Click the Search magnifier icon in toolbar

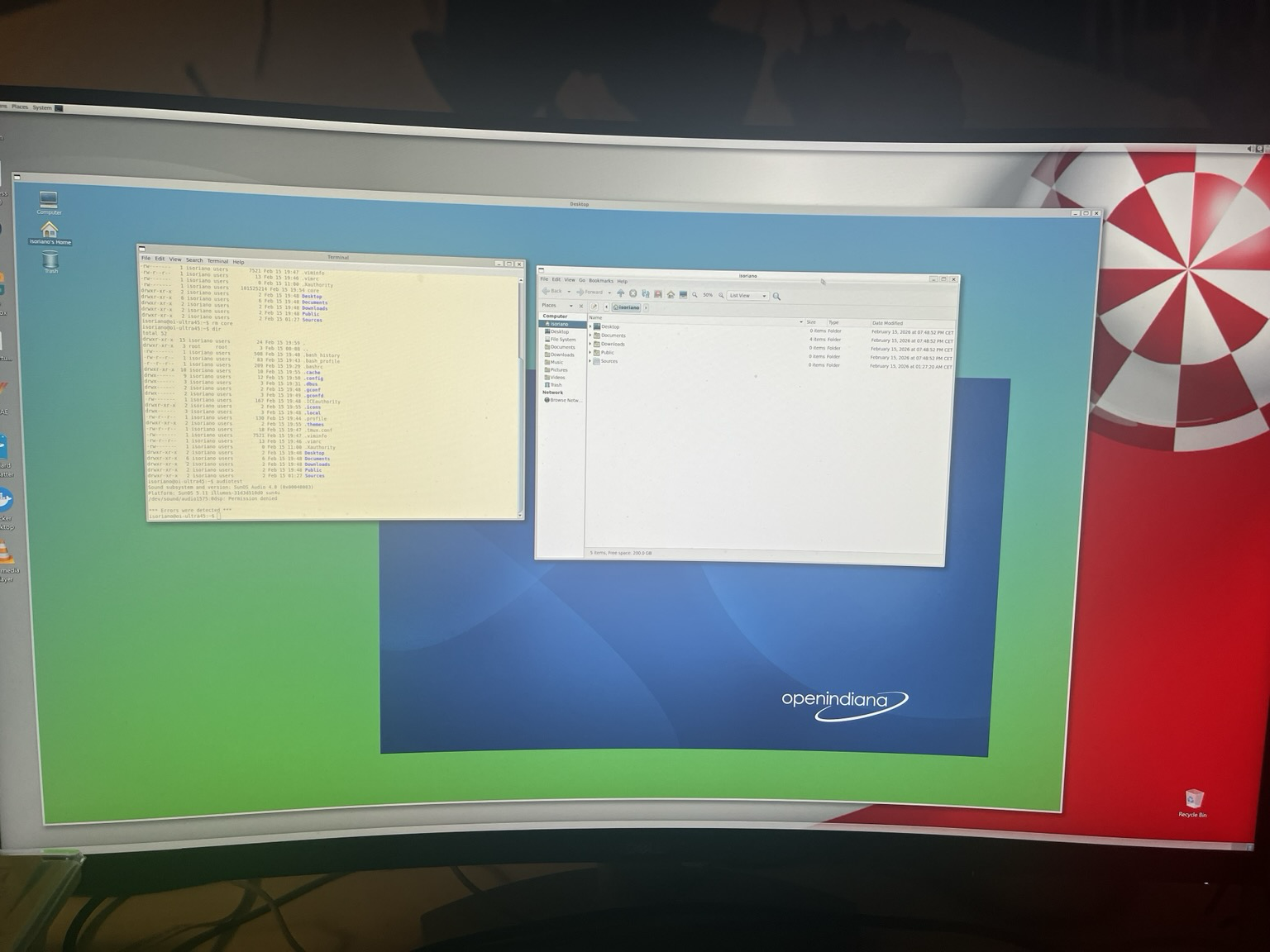coord(776,296)
